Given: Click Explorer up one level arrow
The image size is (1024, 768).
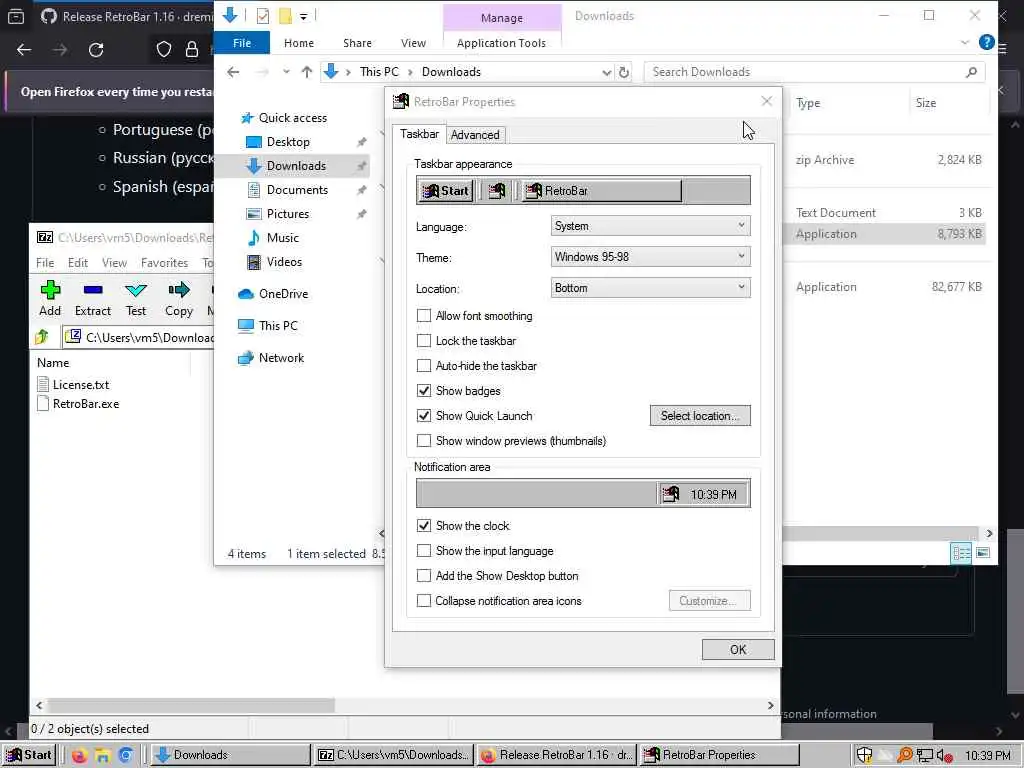Looking at the screenshot, I should pyautogui.click(x=307, y=72).
